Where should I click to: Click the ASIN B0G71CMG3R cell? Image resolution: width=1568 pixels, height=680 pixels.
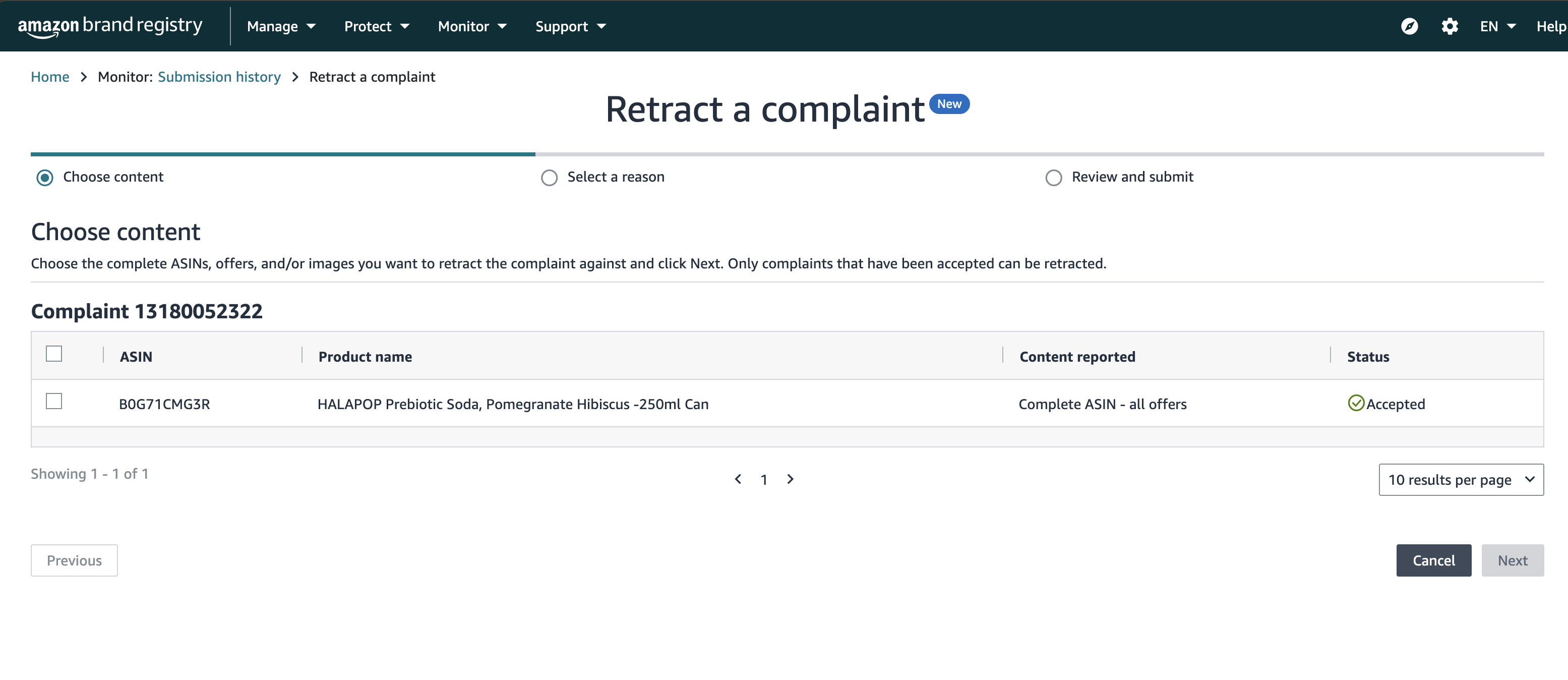164,404
